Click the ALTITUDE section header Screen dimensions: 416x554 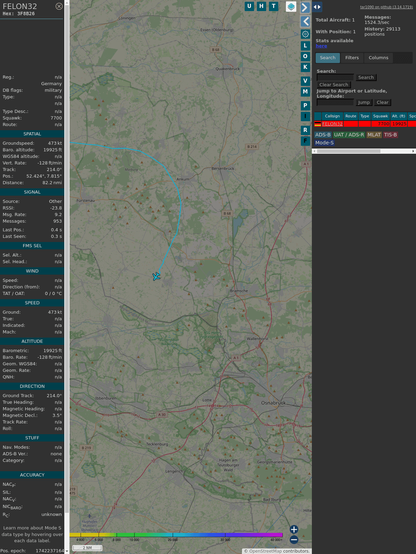(32, 341)
